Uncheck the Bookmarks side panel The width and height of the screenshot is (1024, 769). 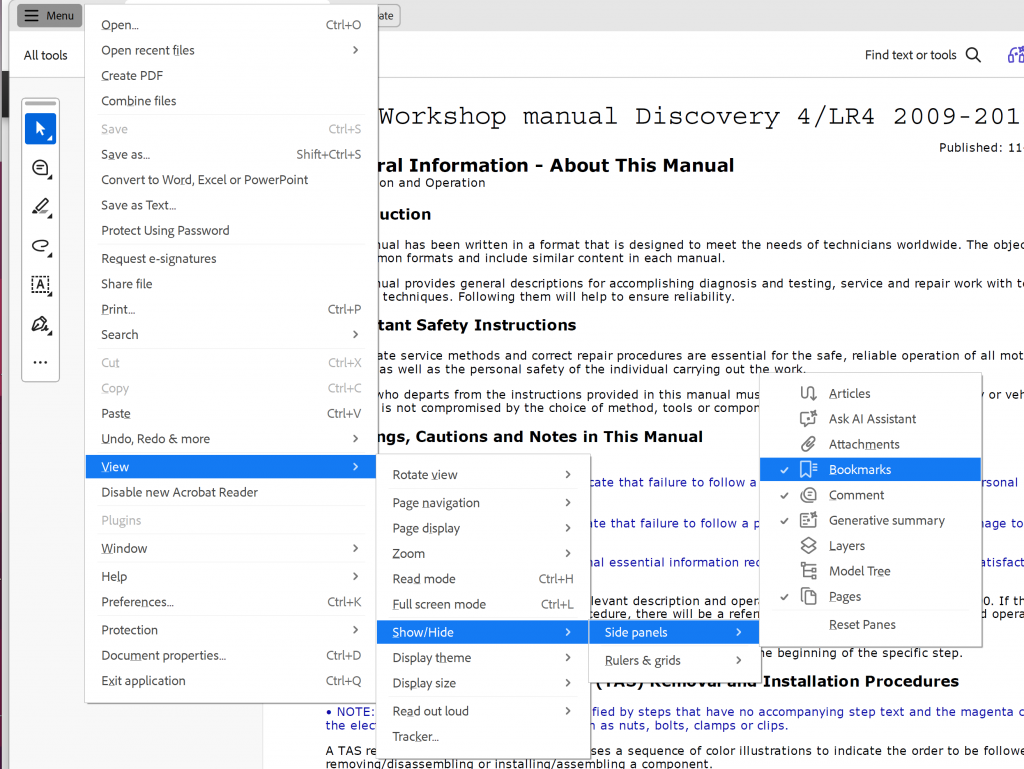(x=870, y=469)
